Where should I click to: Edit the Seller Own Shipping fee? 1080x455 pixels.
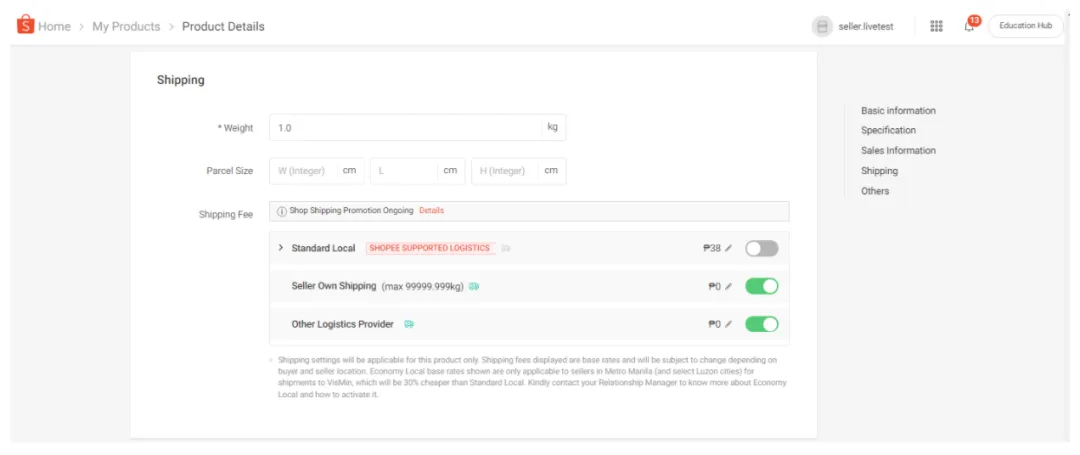point(729,287)
